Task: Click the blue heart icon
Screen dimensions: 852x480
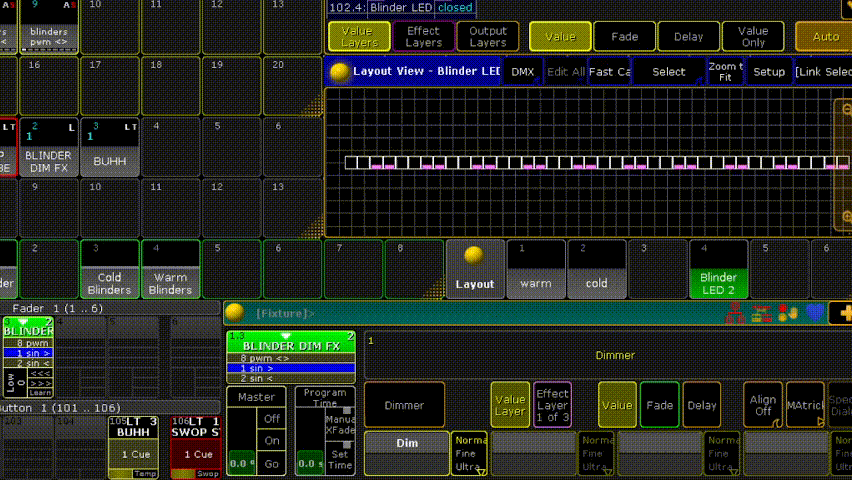Action: tap(815, 314)
